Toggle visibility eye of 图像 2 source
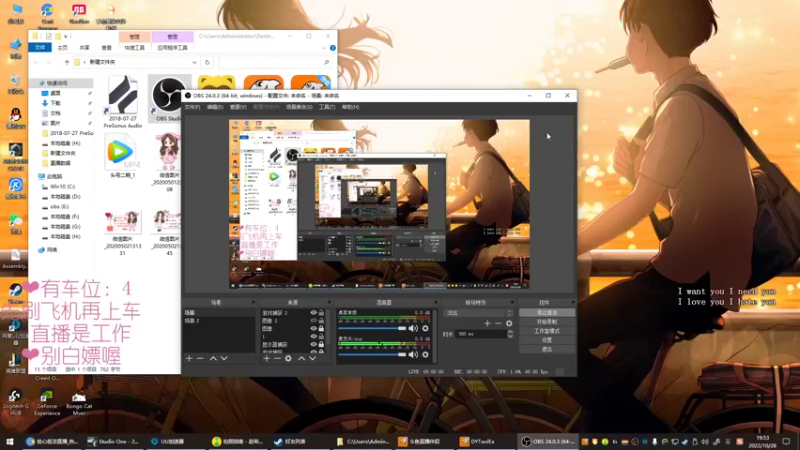 tap(313, 321)
